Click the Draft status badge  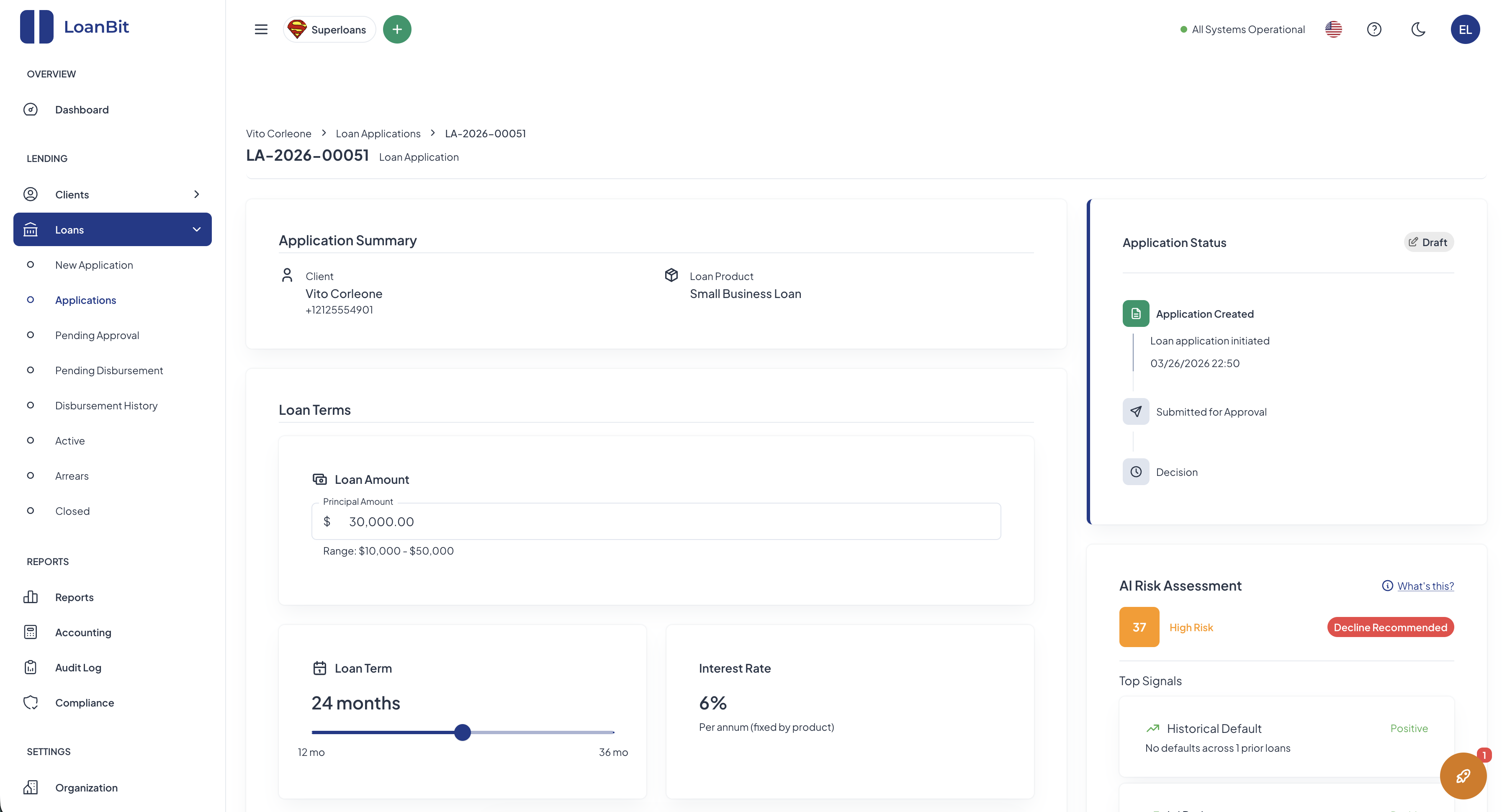[x=1428, y=242]
